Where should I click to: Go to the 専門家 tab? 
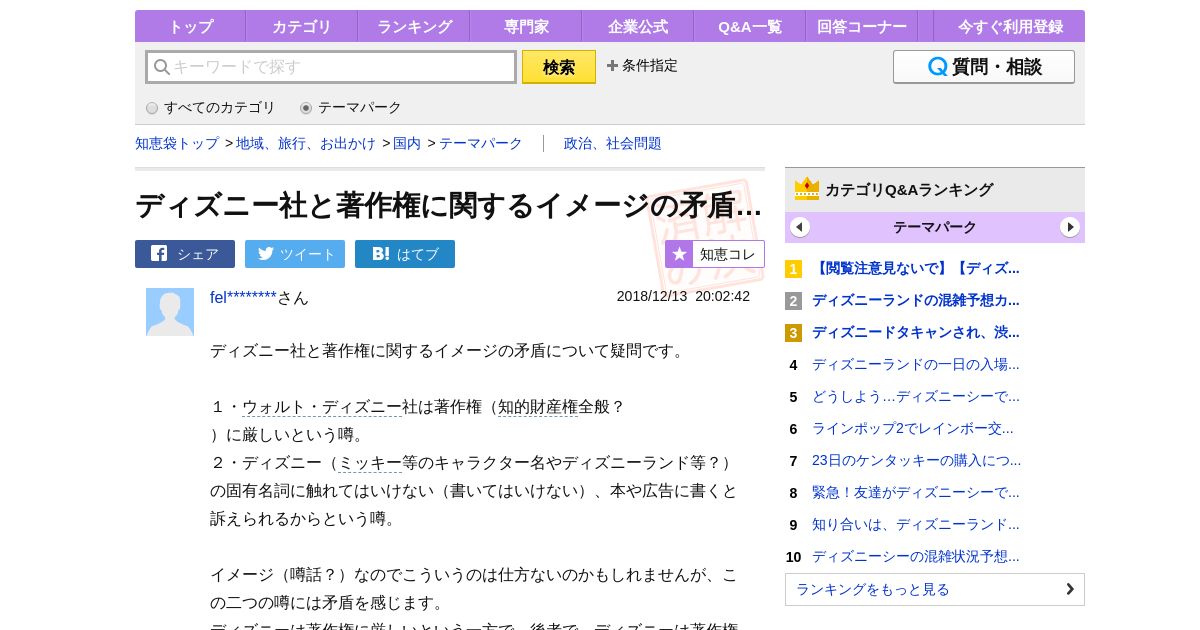[x=526, y=26]
